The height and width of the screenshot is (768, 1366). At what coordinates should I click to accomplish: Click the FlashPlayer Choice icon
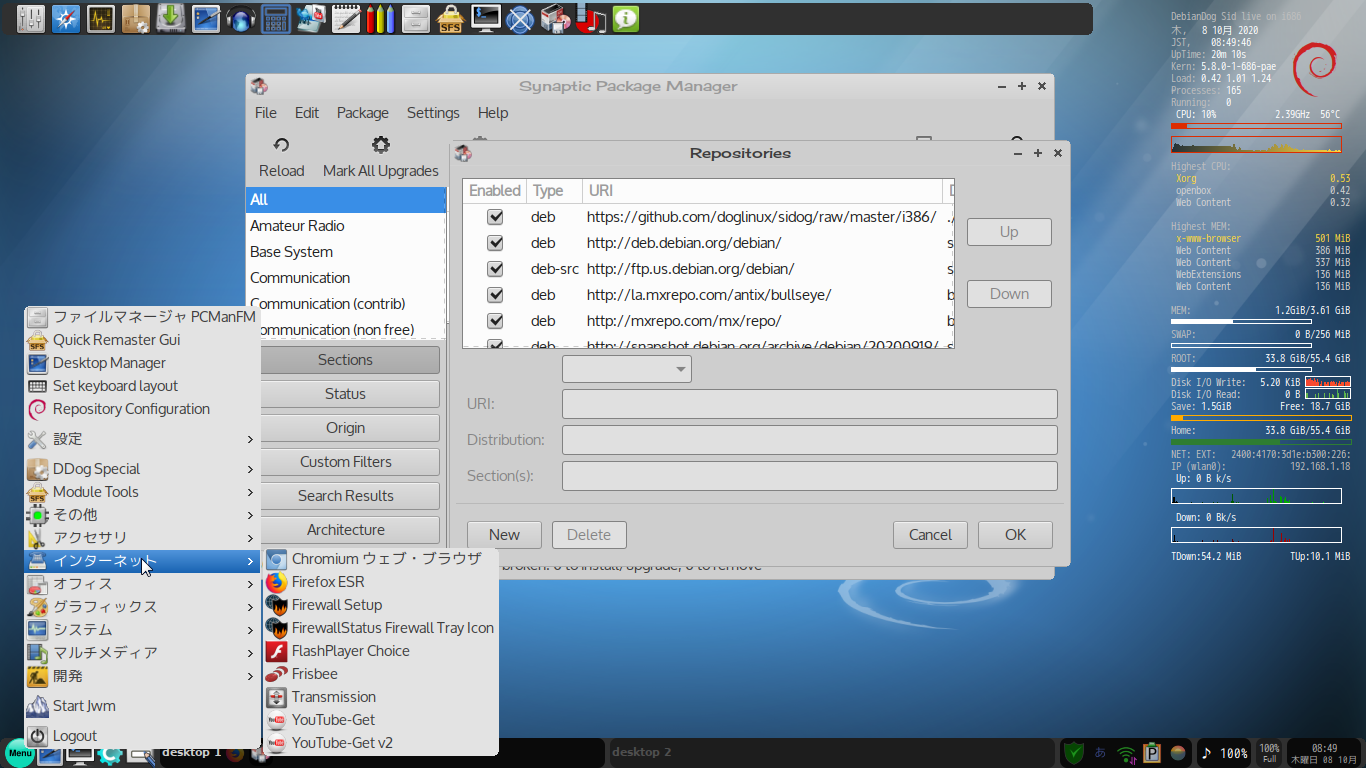276,651
